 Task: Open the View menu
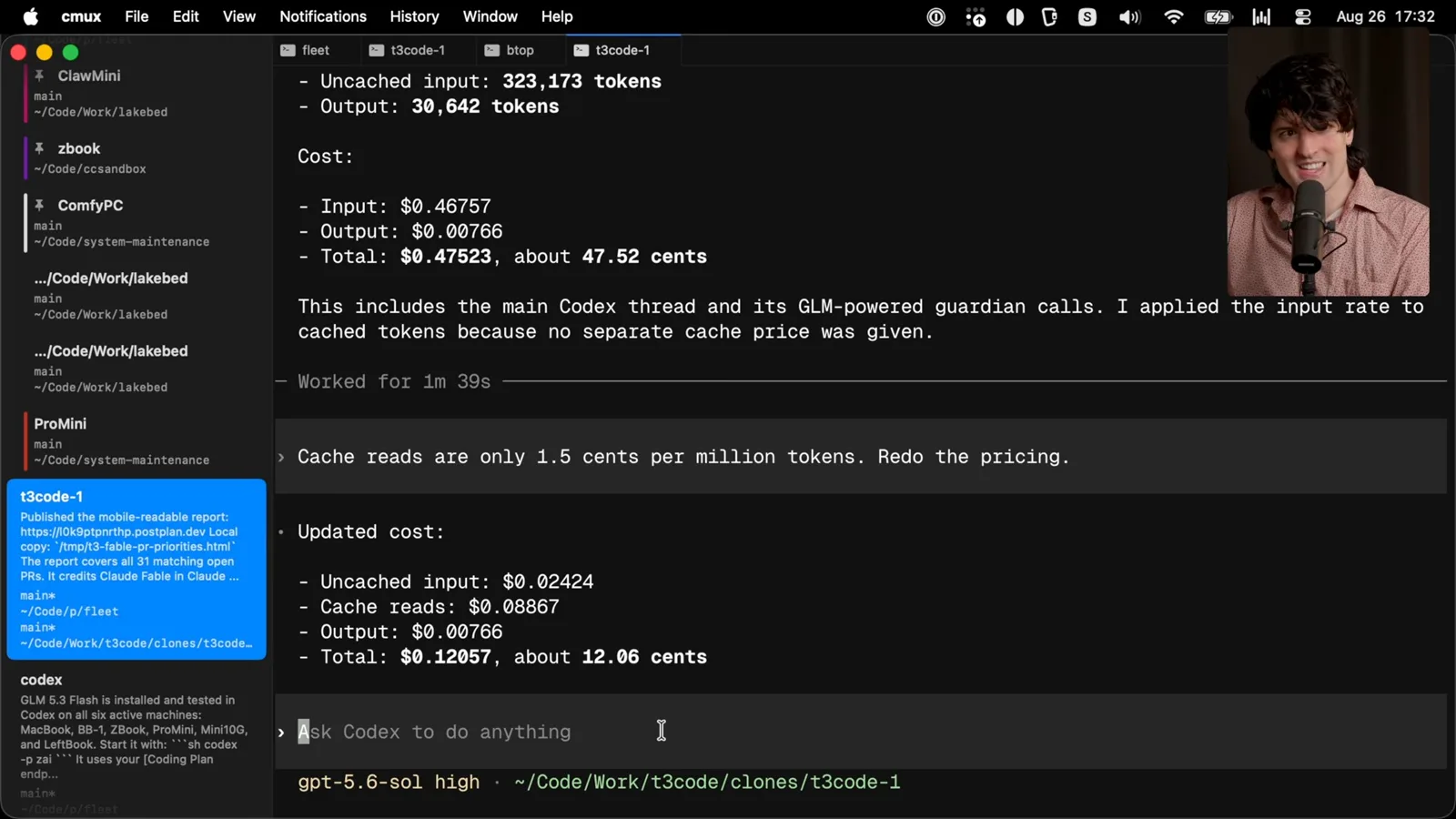[x=239, y=16]
